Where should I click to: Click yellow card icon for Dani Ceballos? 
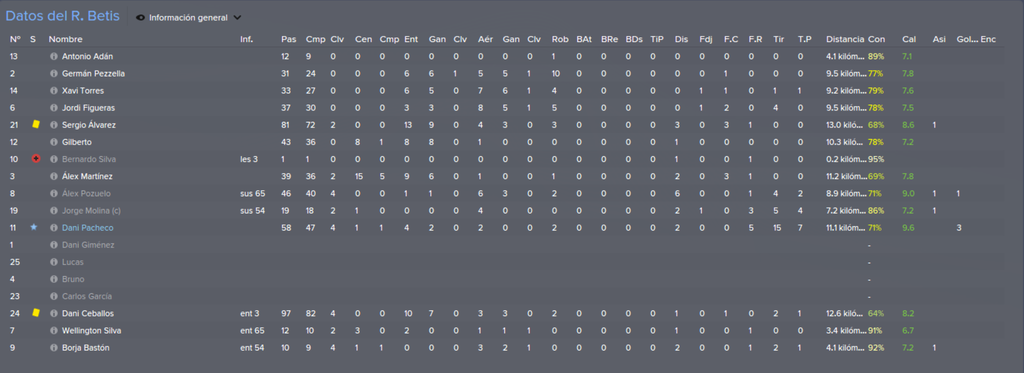[36, 313]
